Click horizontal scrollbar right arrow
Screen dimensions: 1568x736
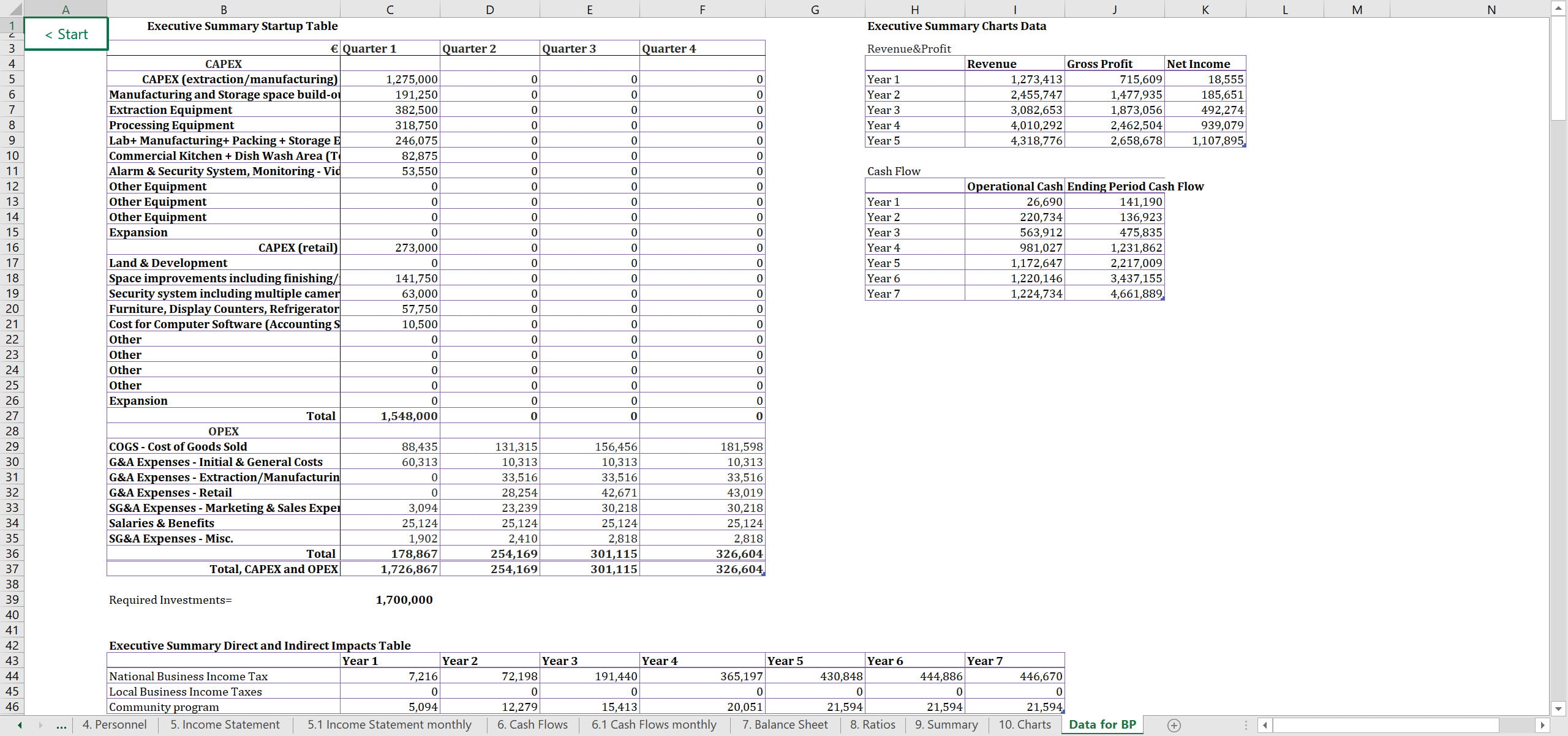[1542, 726]
